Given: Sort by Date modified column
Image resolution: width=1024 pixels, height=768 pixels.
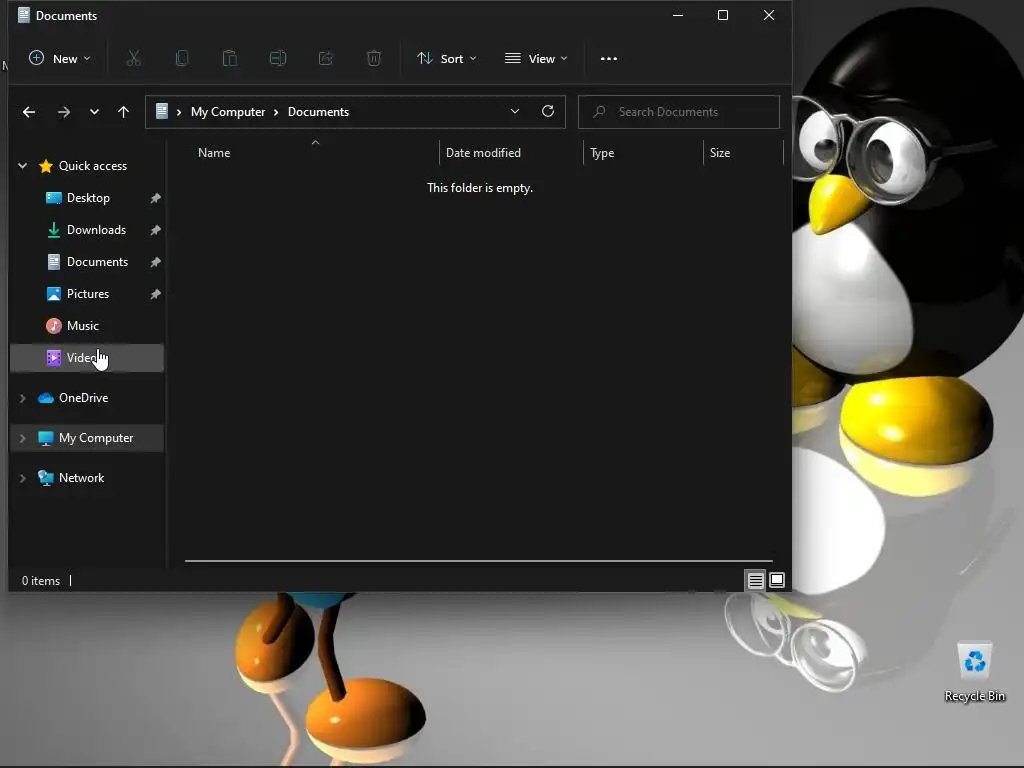Looking at the screenshot, I should pyautogui.click(x=483, y=153).
